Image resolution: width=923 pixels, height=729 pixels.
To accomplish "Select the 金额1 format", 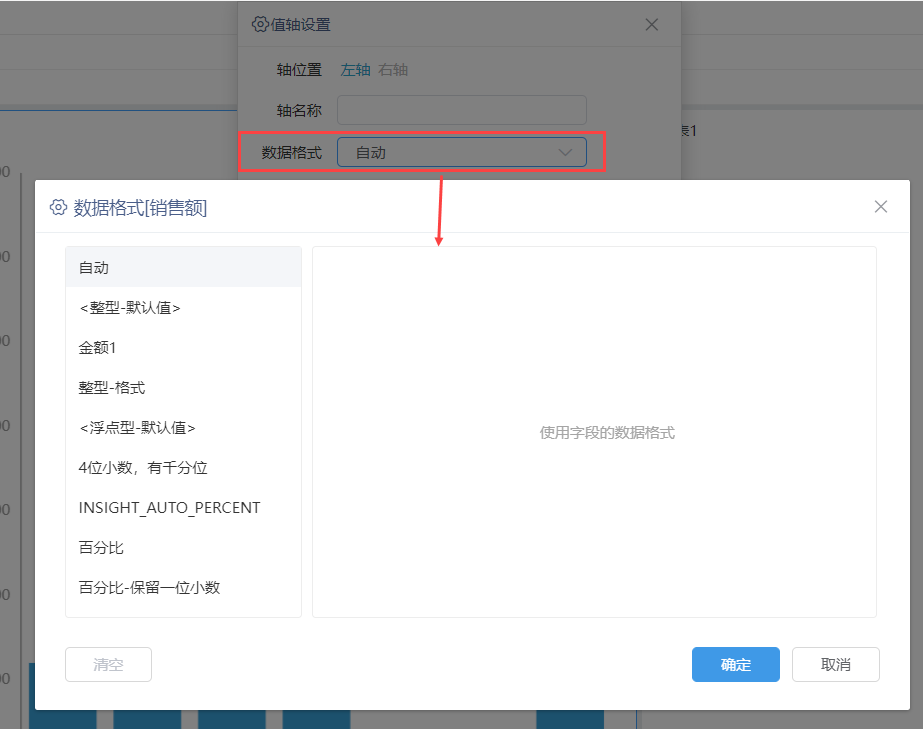I will pos(184,347).
